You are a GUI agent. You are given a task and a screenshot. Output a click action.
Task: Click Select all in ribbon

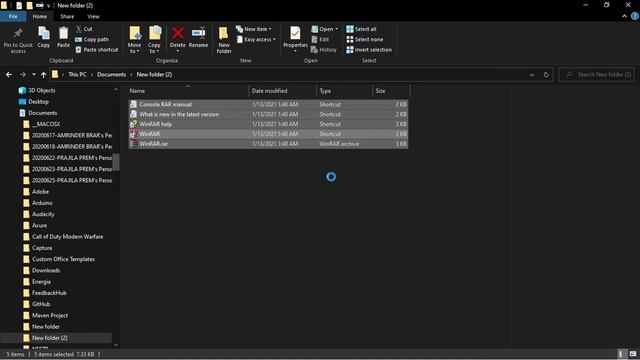tap(361, 29)
